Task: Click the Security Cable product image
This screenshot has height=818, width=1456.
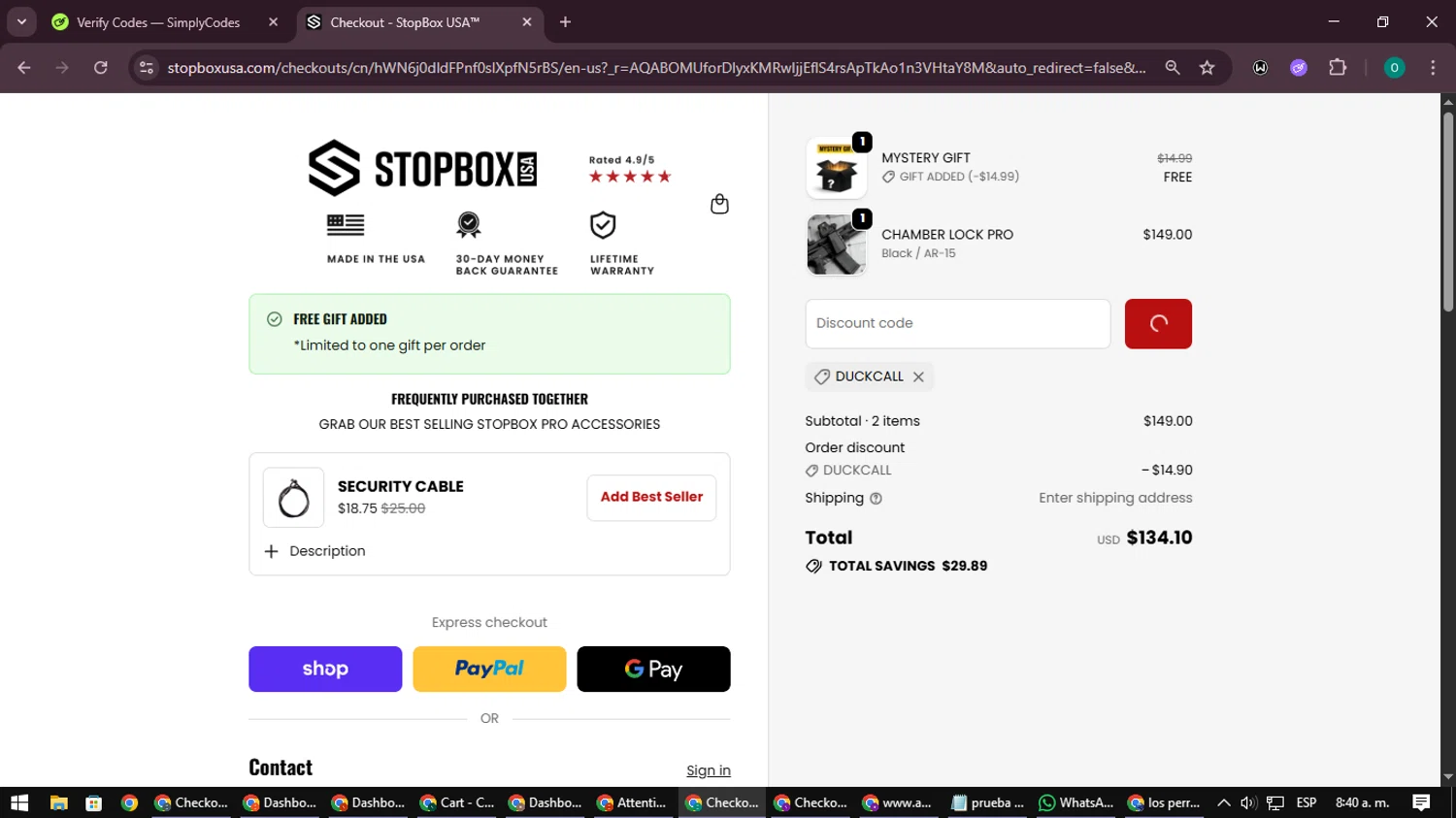Action: [293, 498]
